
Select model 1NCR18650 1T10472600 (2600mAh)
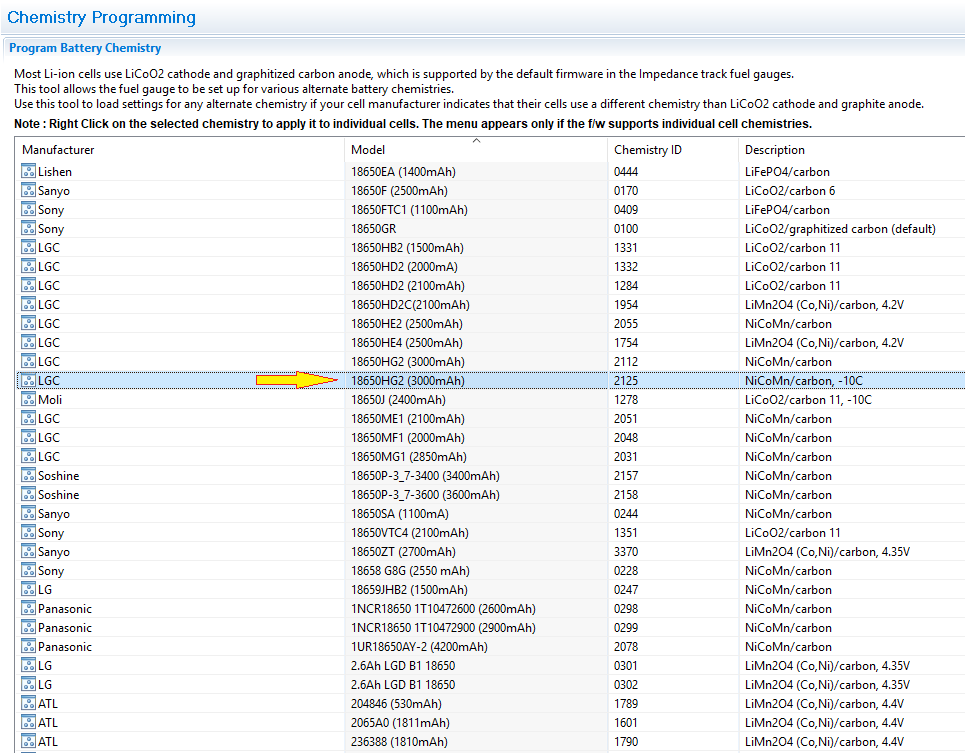tap(443, 609)
